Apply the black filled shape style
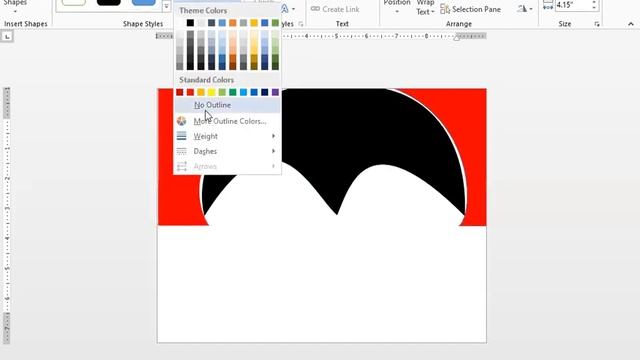The height and width of the screenshot is (360, 640). pos(109,2)
